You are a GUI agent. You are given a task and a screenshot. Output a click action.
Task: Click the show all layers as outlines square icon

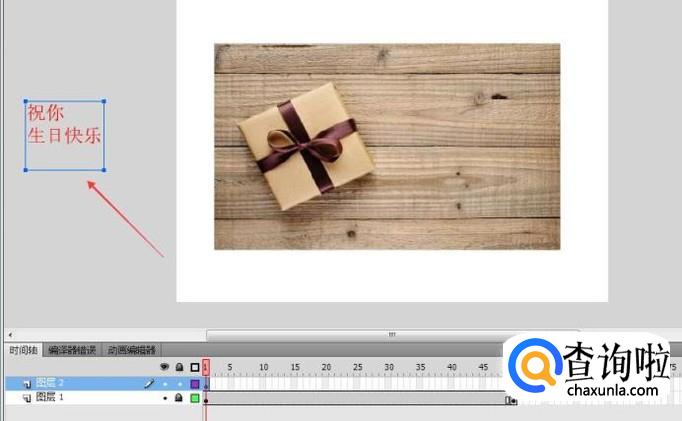click(x=195, y=368)
